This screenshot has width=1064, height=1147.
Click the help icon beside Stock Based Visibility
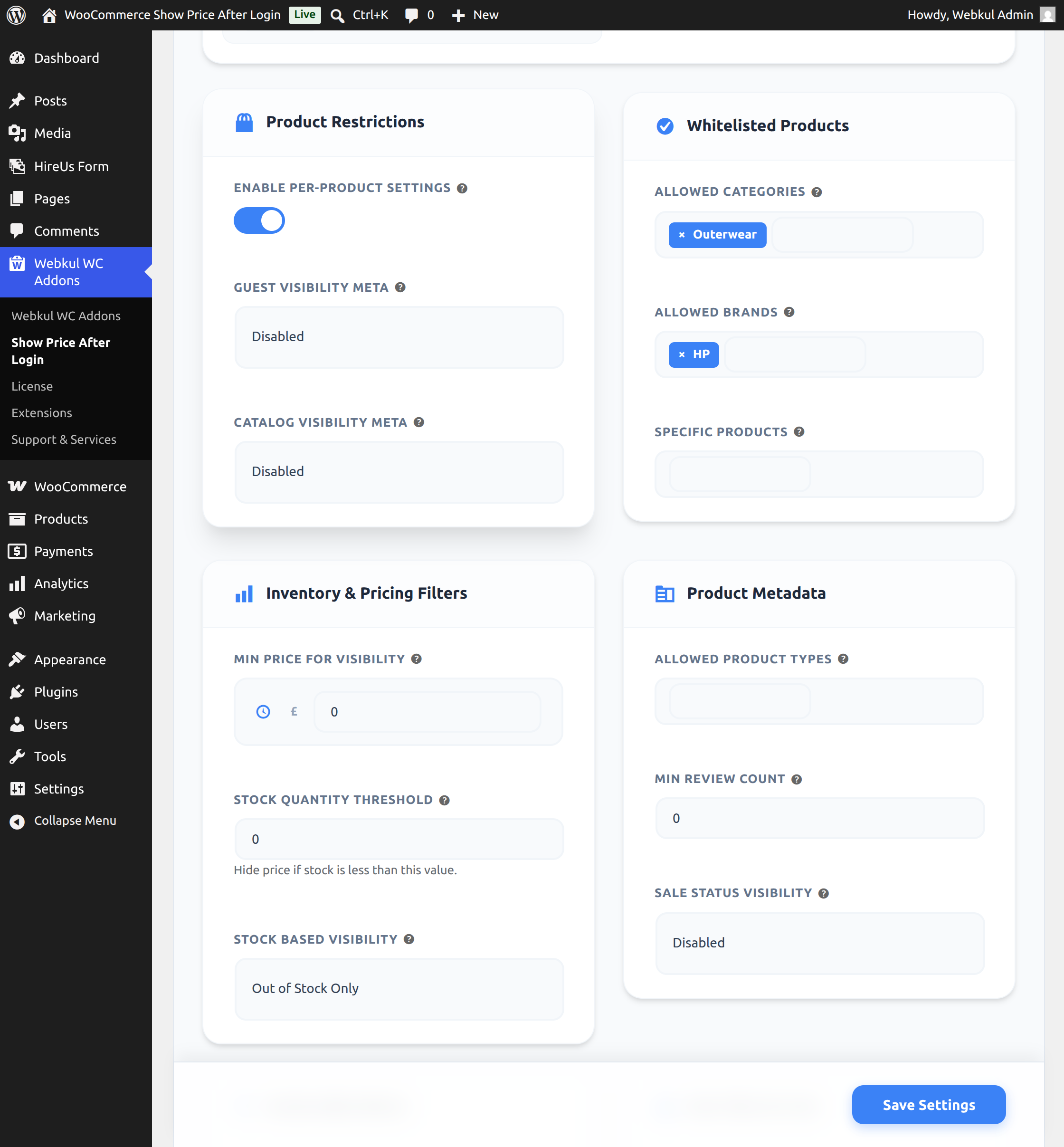click(x=409, y=939)
